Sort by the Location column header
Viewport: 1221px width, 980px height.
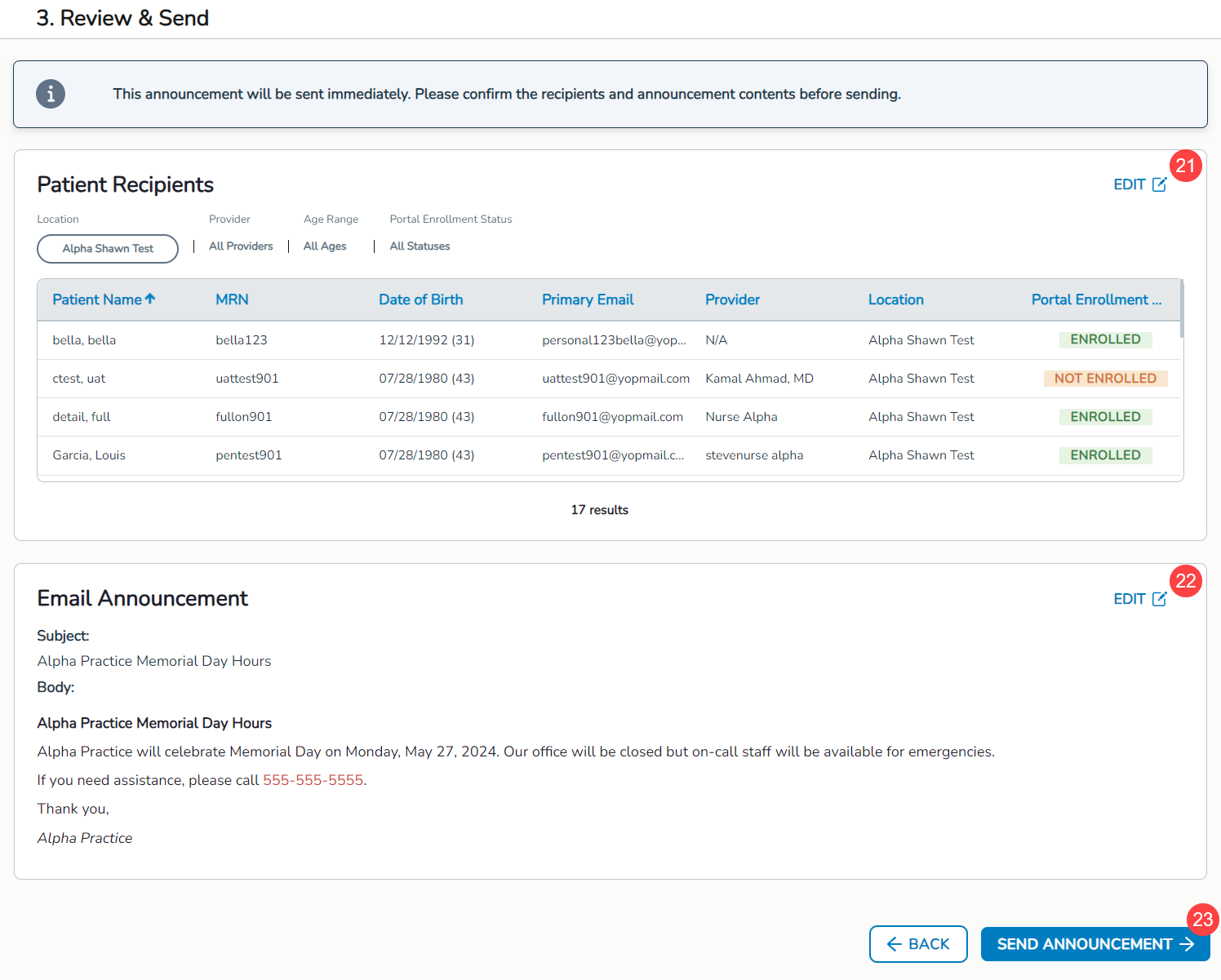click(x=895, y=299)
